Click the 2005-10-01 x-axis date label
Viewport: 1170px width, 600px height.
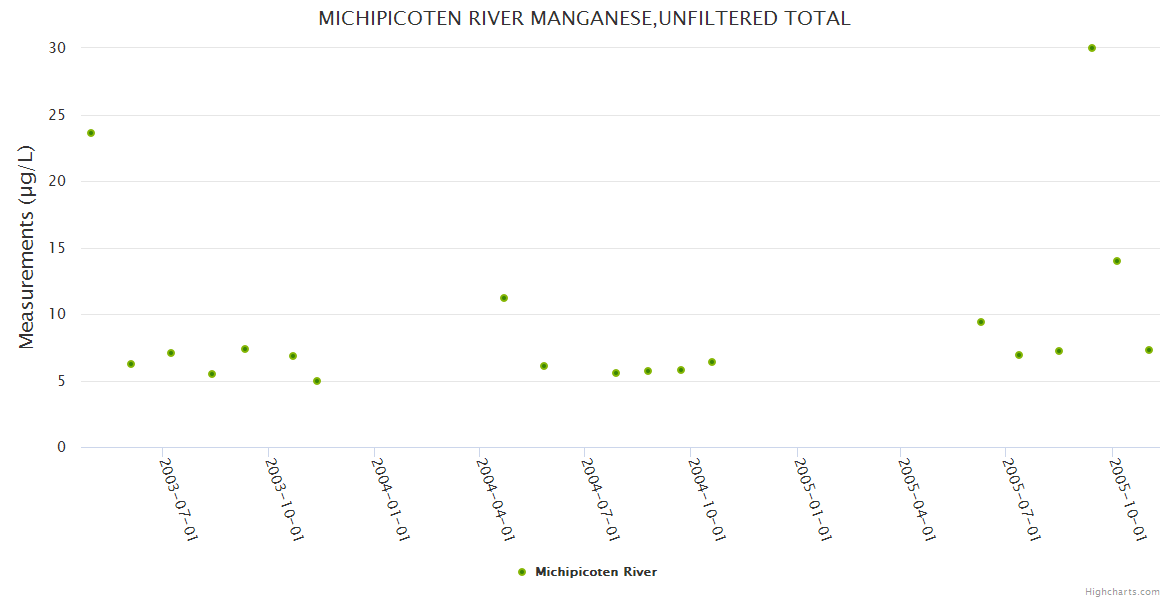click(1129, 499)
